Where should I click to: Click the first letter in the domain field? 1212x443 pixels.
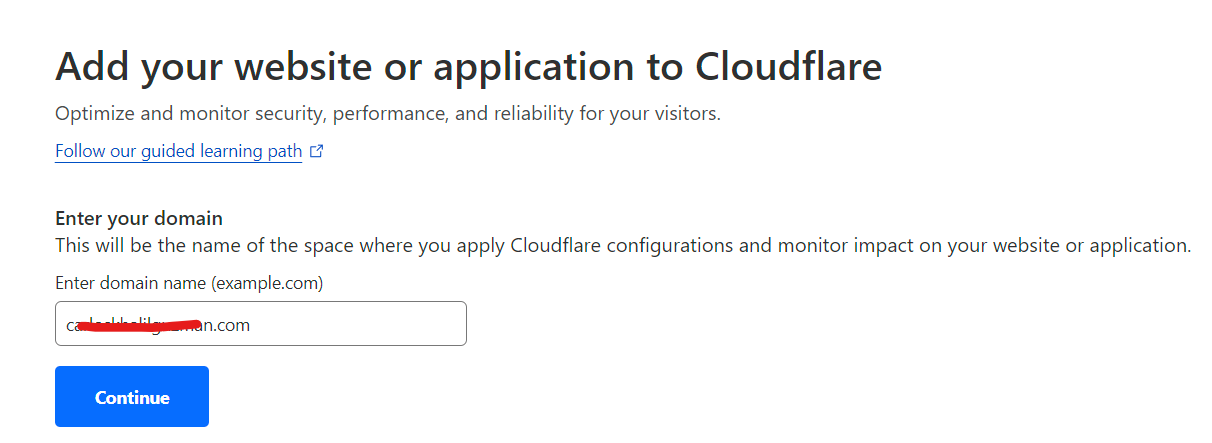click(x=70, y=325)
